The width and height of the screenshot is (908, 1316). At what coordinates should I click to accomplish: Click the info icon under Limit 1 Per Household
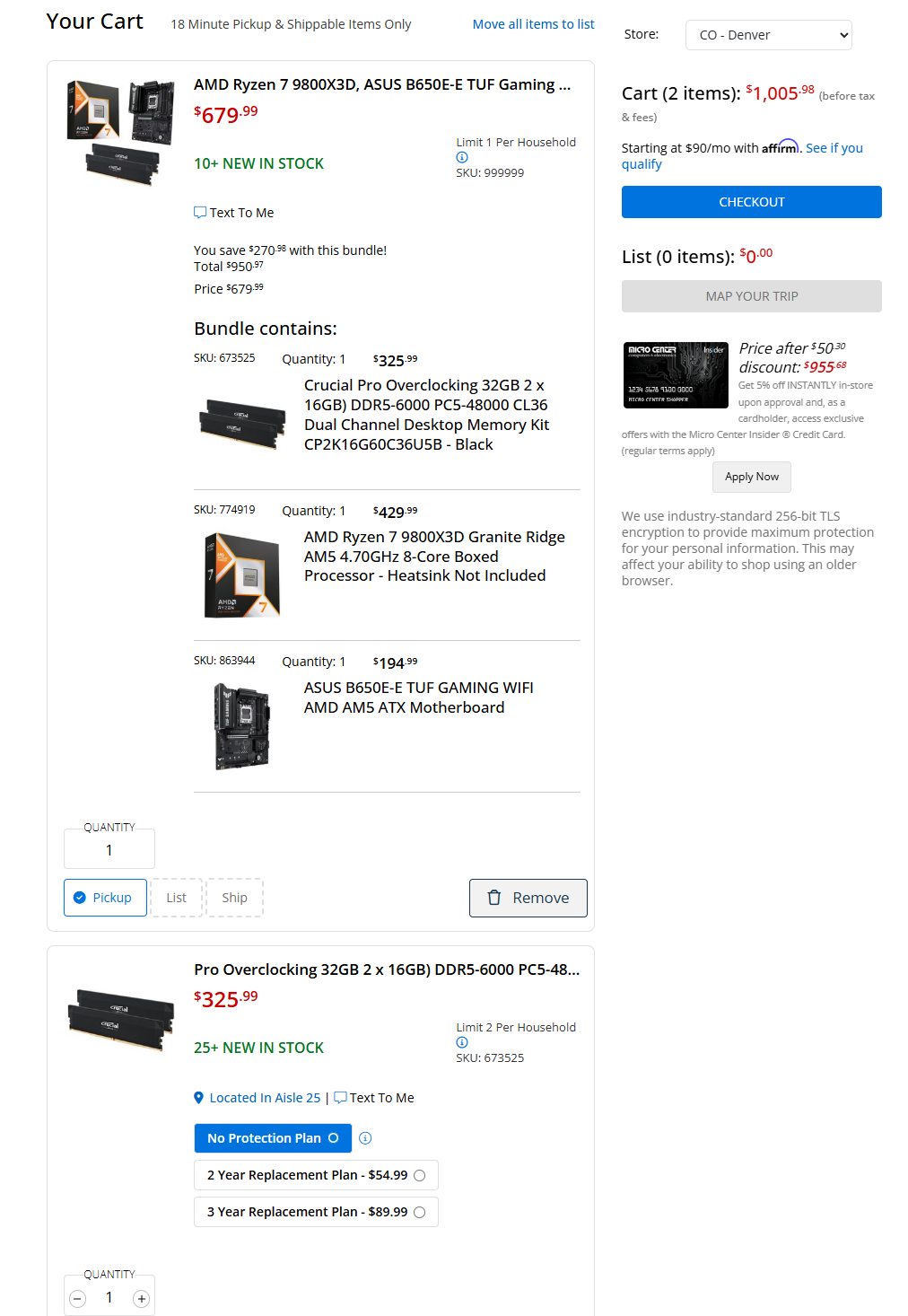point(462,157)
